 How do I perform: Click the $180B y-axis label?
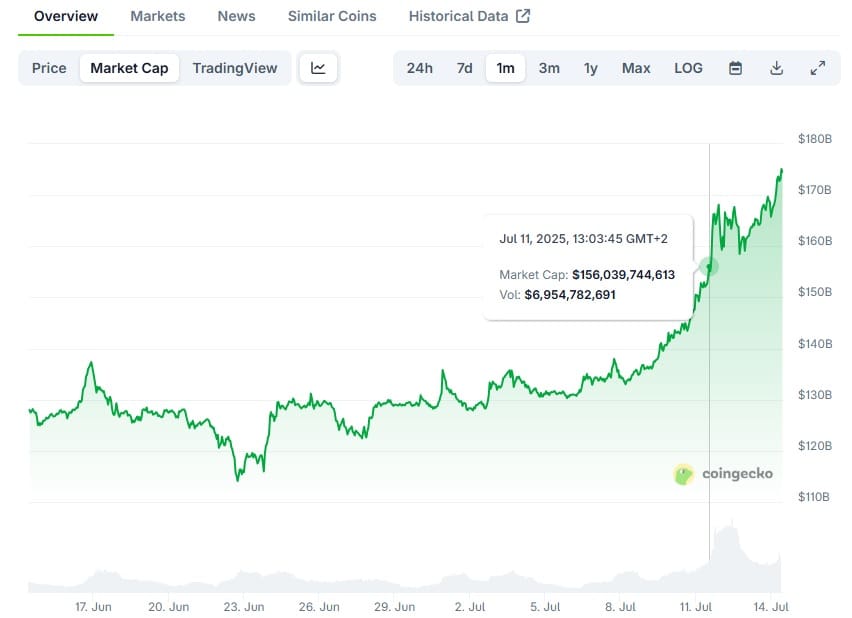pyautogui.click(x=815, y=139)
